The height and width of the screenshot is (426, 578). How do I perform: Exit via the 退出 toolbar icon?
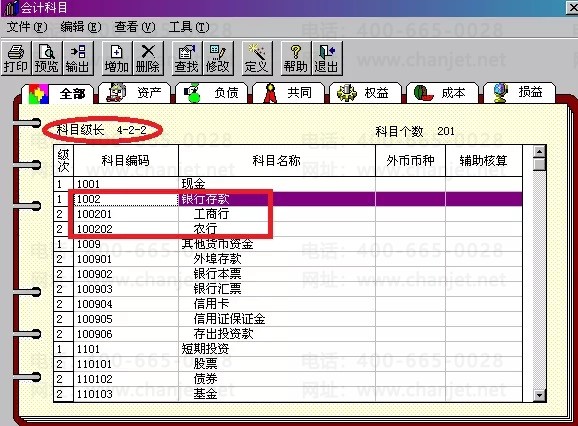tap(327, 58)
